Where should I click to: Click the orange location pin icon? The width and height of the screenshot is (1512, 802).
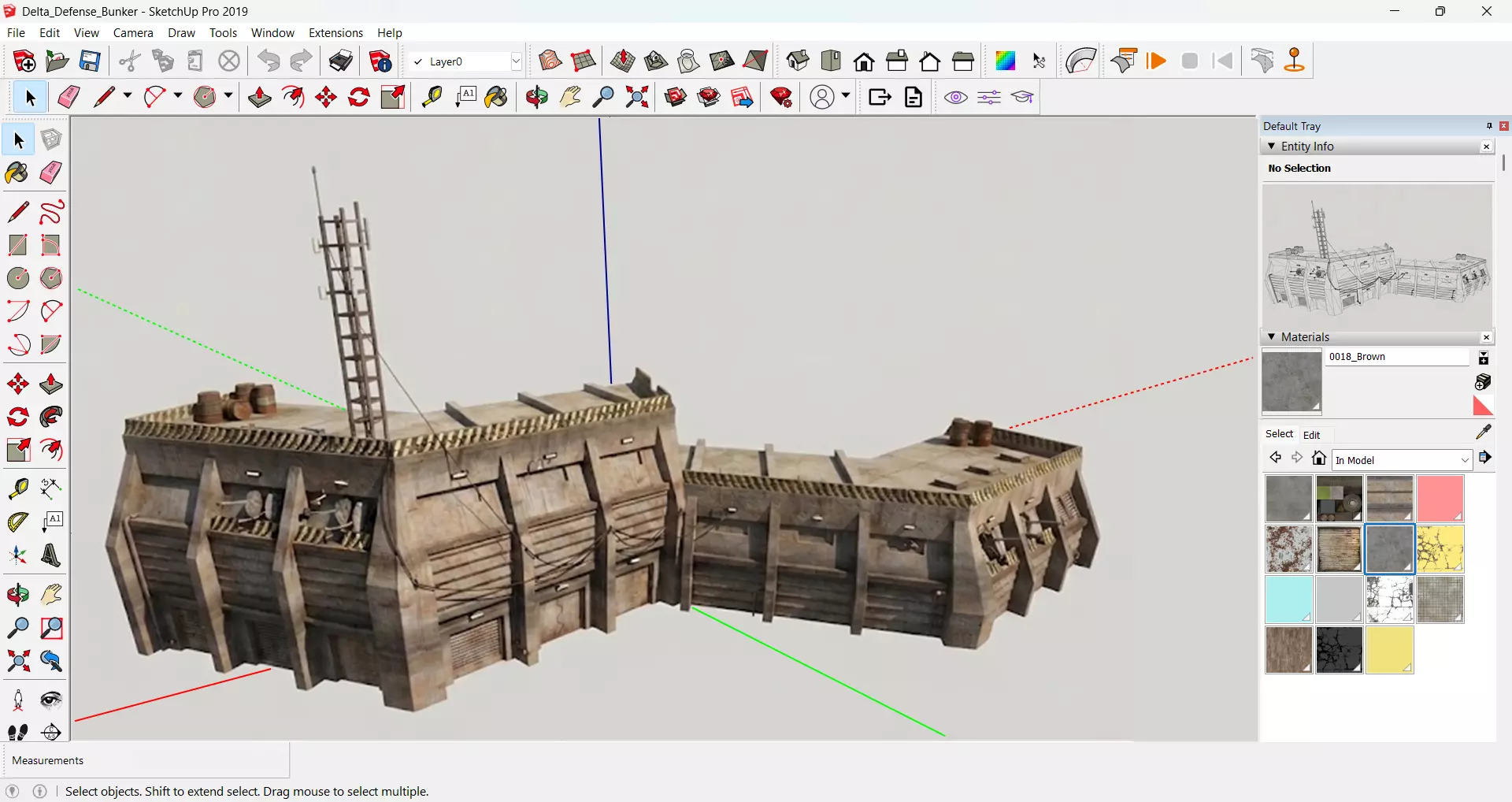1295,61
